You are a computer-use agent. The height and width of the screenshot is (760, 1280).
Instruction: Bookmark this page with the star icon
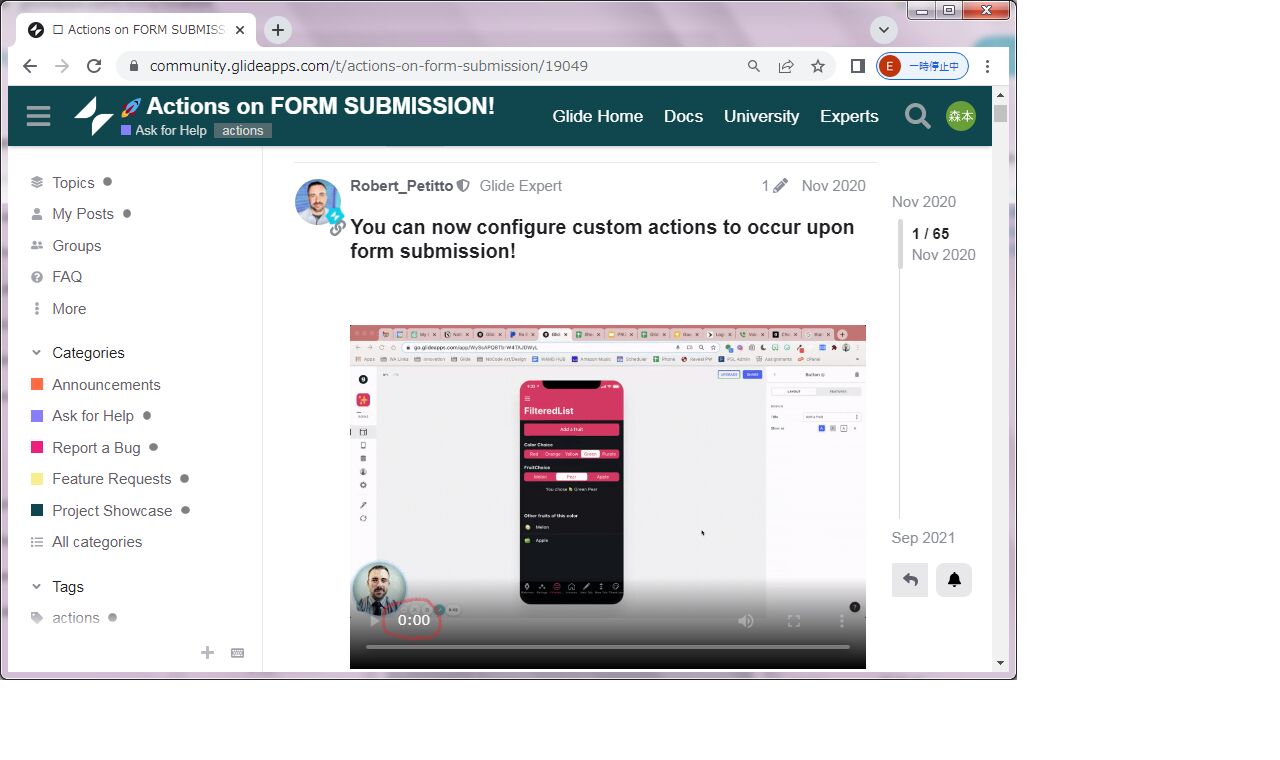click(818, 66)
